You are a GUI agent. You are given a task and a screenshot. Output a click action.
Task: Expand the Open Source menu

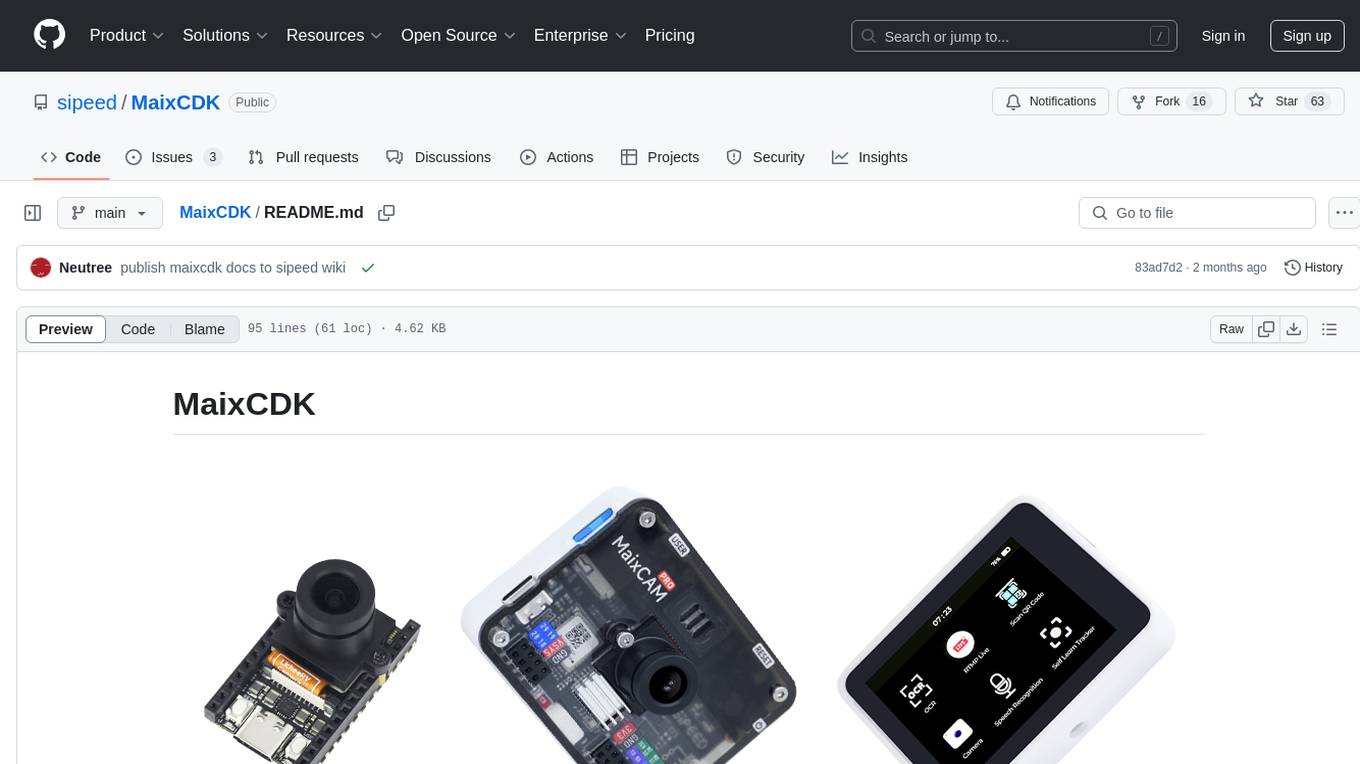coord(458,35)
